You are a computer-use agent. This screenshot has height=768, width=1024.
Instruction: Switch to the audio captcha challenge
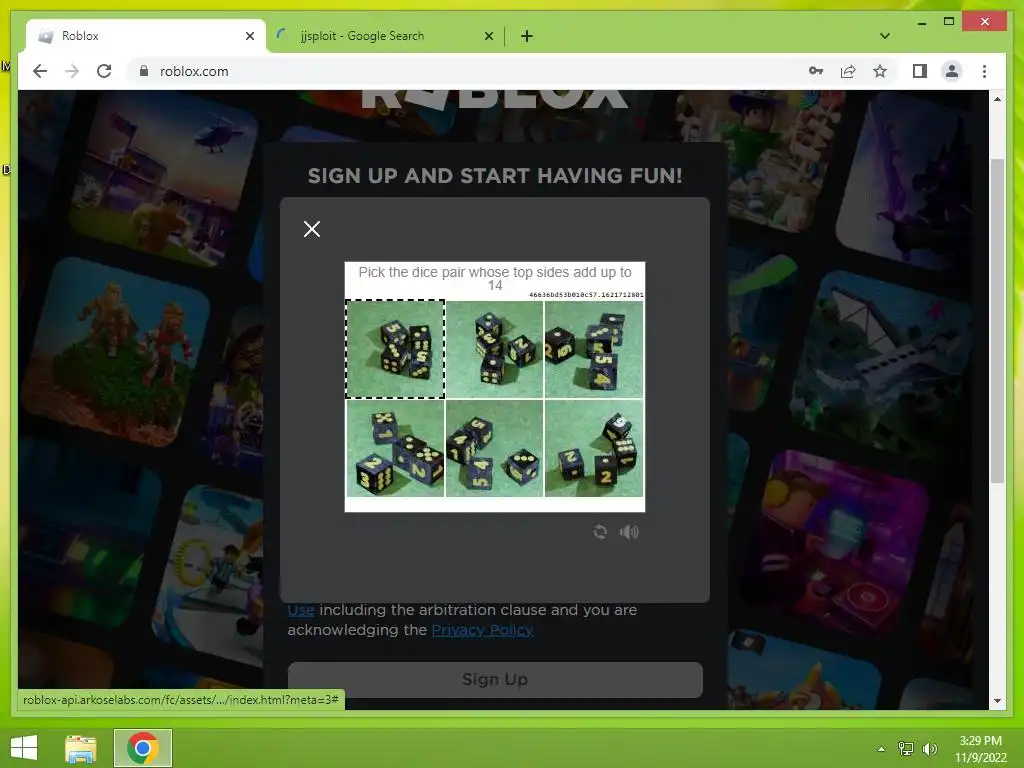[x=629, y=532]
